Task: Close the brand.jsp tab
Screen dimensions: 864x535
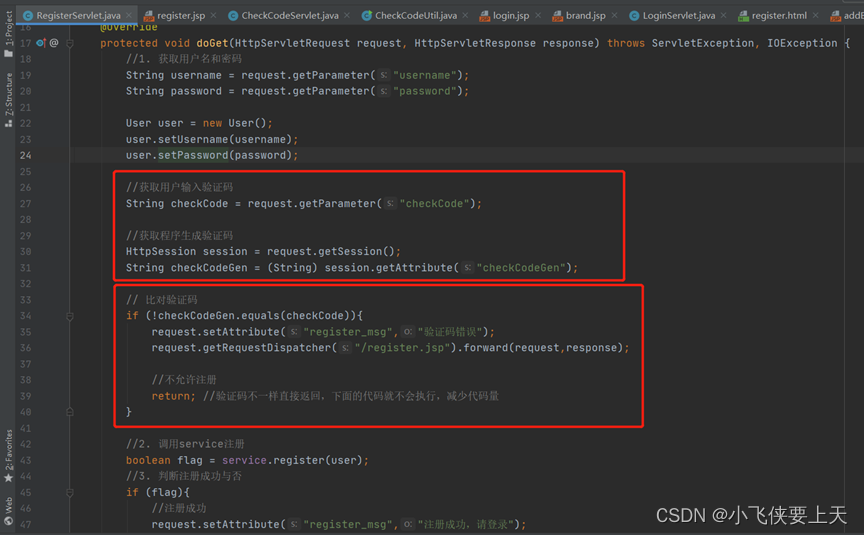Action: click(x=614, y=15)
